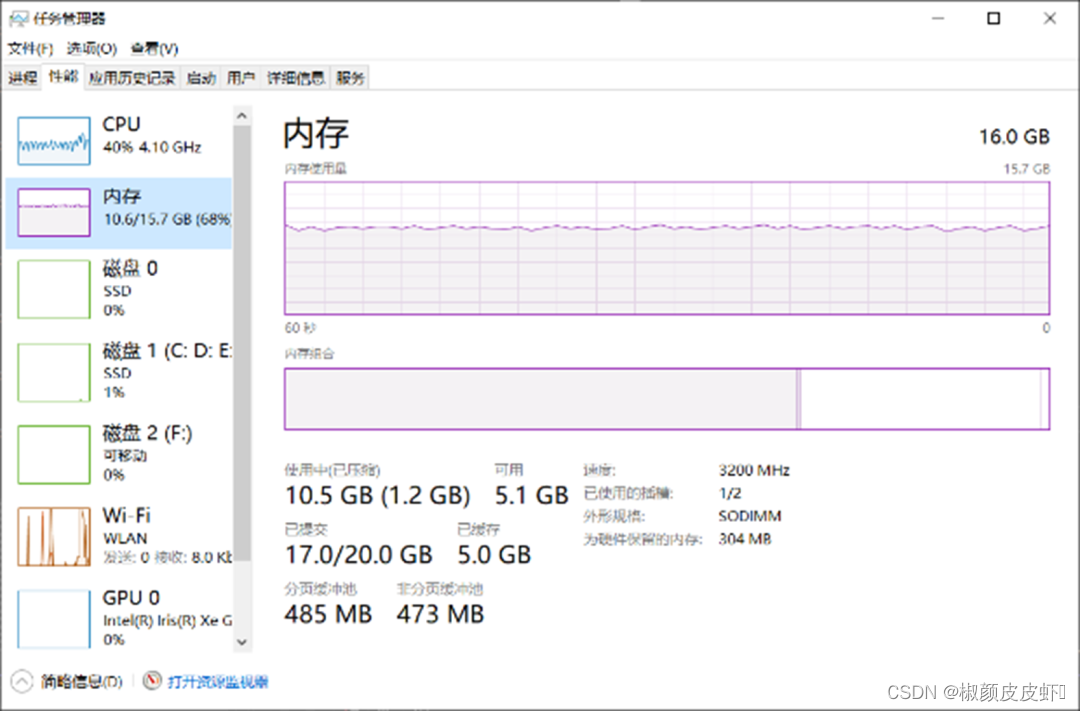Open the 启动 tab
Screen dimensions: 1080x711
point(201,78)
